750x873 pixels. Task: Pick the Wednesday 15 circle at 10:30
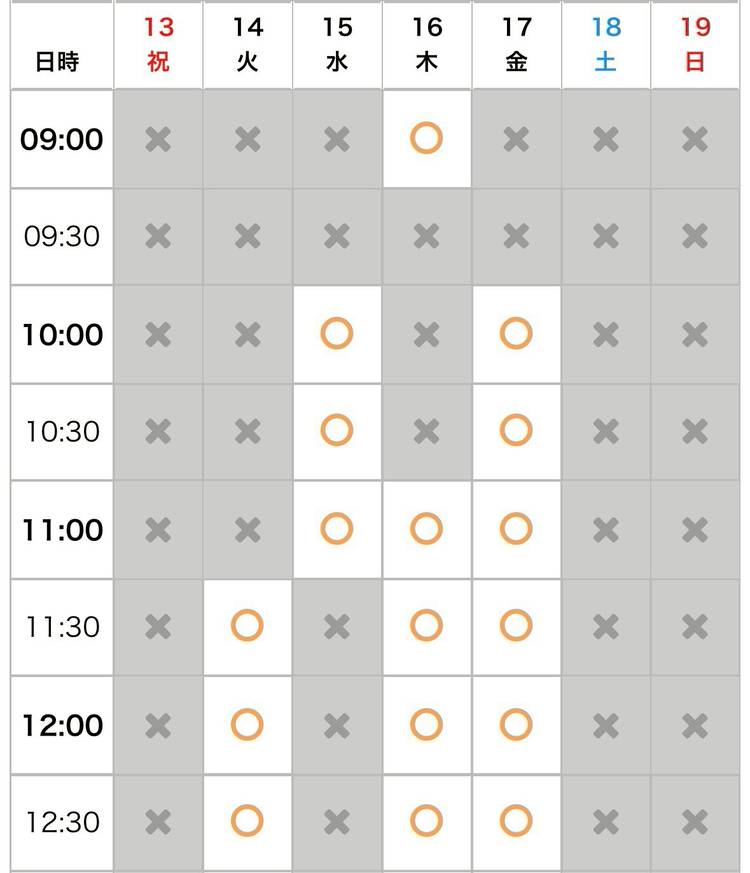pyautogui.click(x=337, y=431)
